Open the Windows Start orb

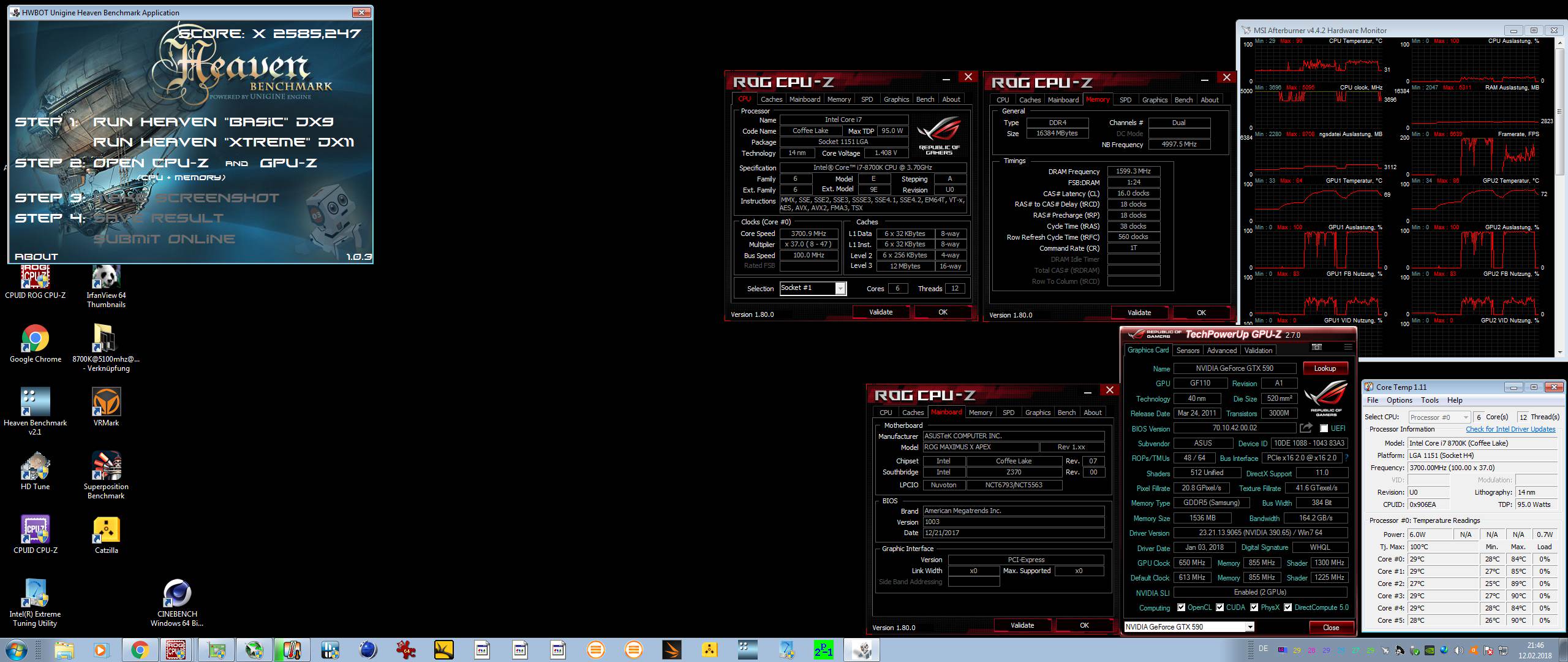coord(17,650)
